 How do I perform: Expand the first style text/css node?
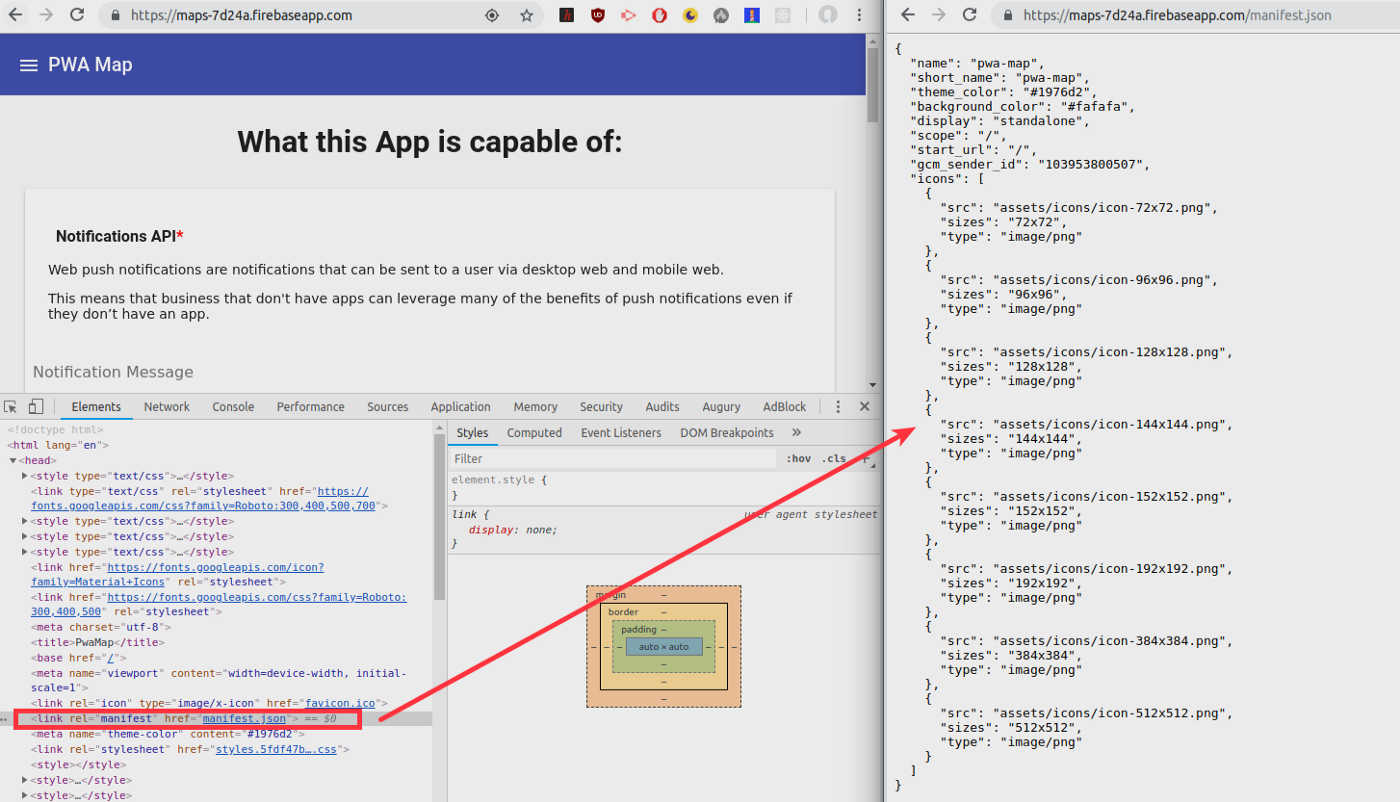25,476
